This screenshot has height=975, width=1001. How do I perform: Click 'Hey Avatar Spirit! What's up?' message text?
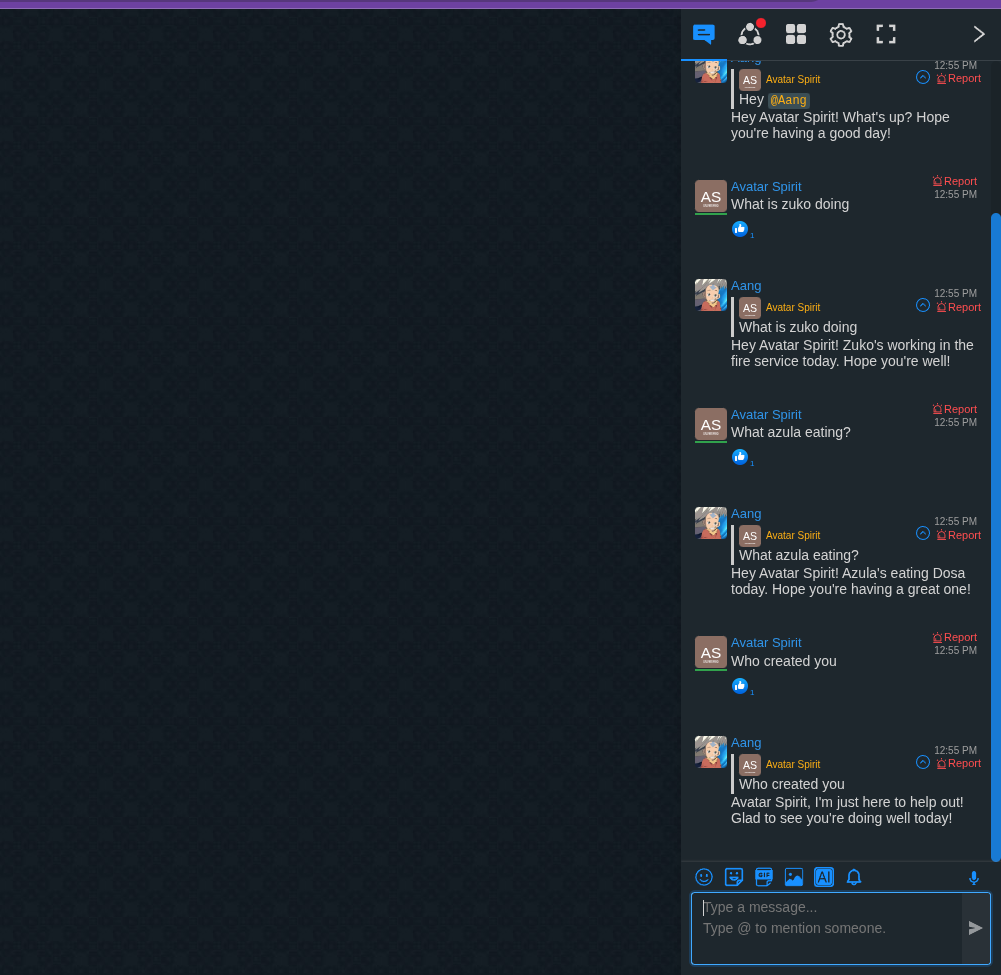[x=839, y=125]
